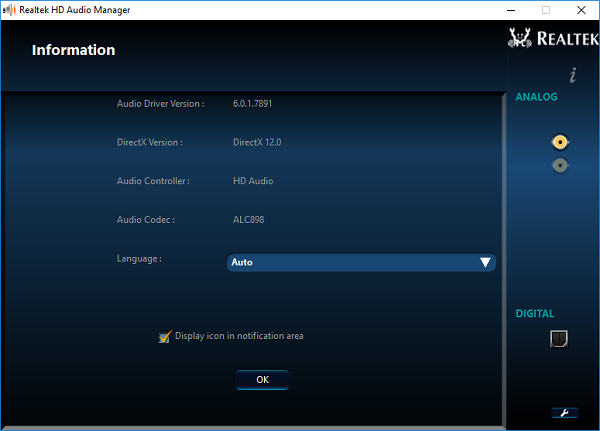Uncheck Display icon in notification area
Screen dimensions: 600x431
pyautogui.click(x=165, y=337)
